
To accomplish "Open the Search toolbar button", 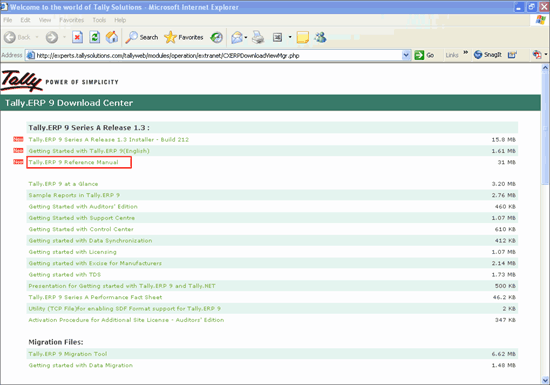I will pyautogui.click(x=142, y=37).
